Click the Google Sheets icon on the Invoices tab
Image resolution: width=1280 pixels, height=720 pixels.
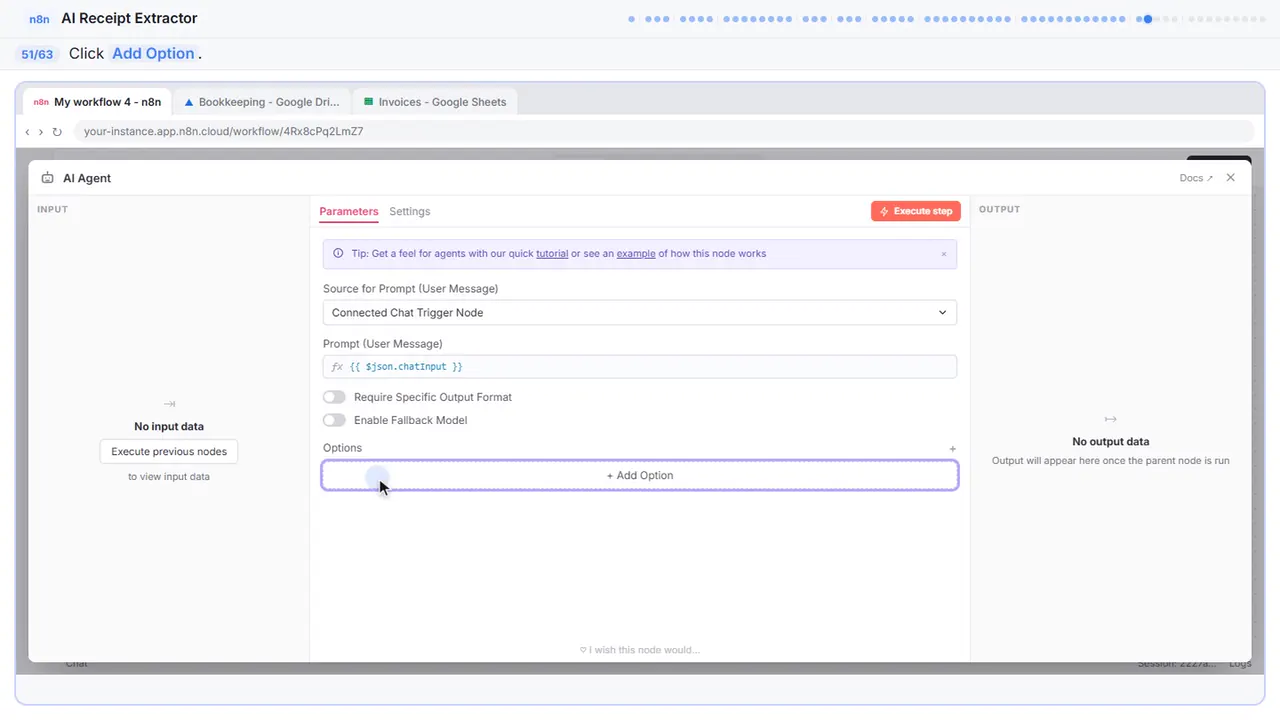click(369, 102)
